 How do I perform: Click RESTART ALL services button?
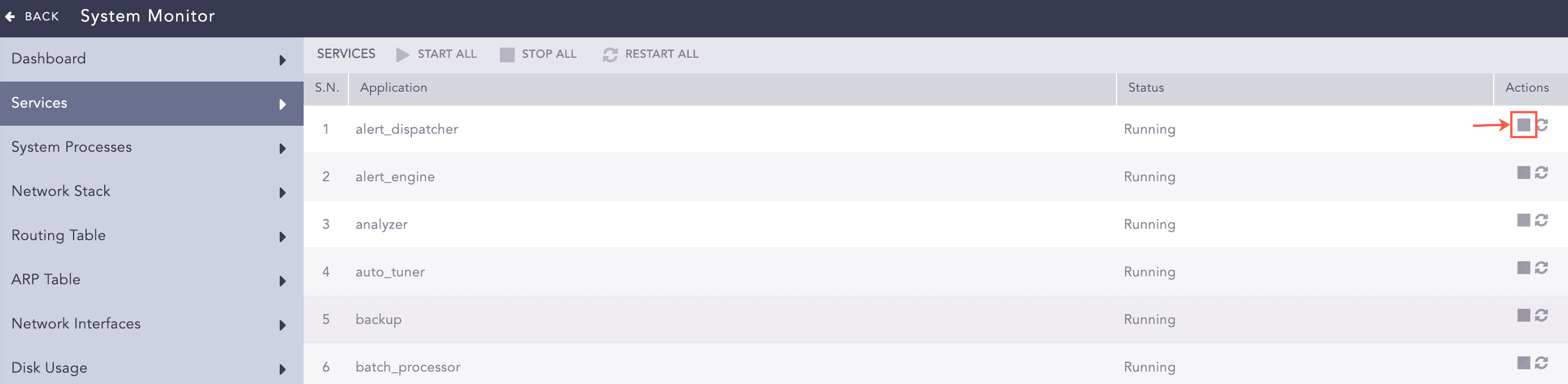[x=650, y=54]
